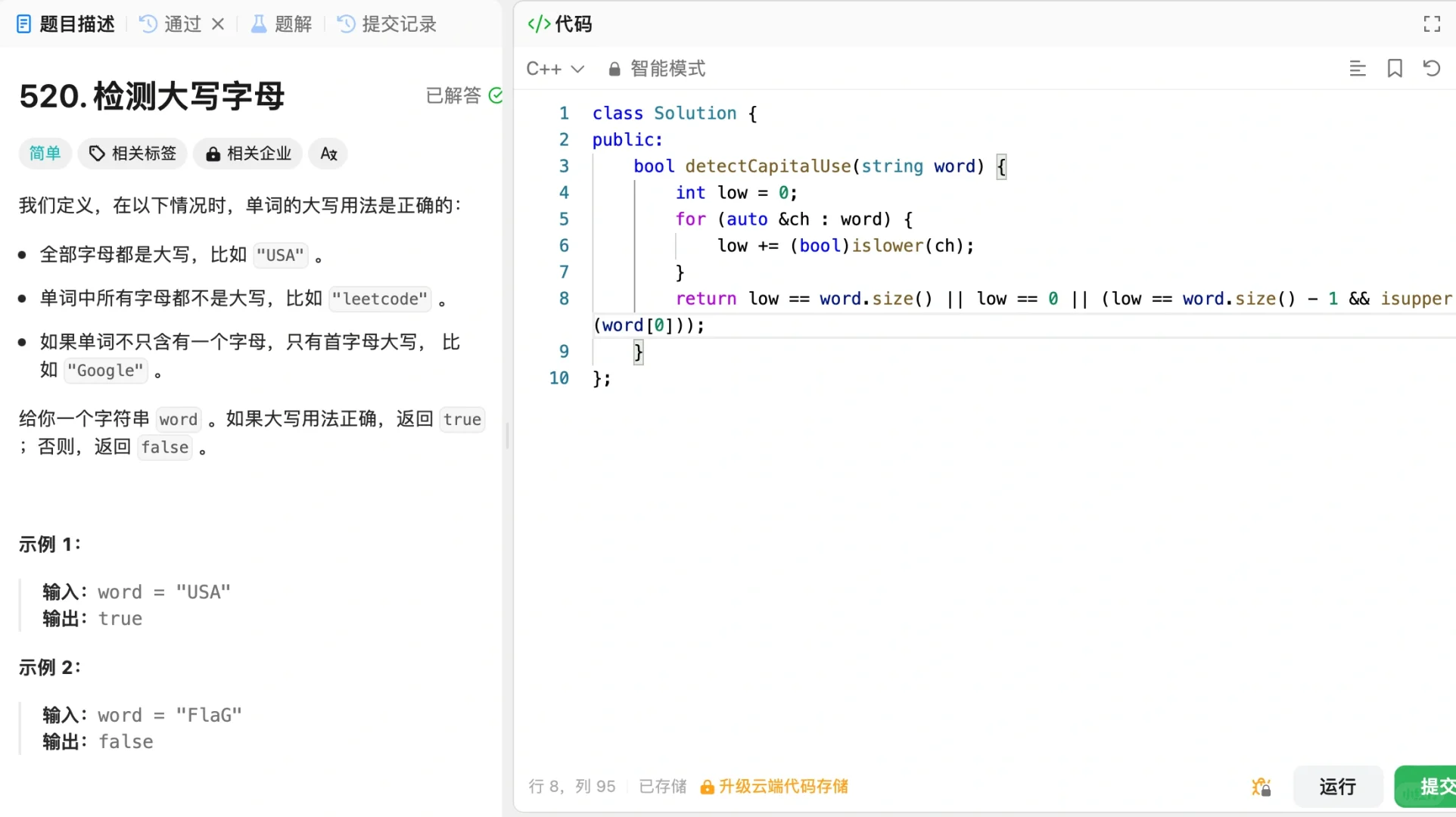
Task: Show the 相关企业 locked companies
Action: 248,154
